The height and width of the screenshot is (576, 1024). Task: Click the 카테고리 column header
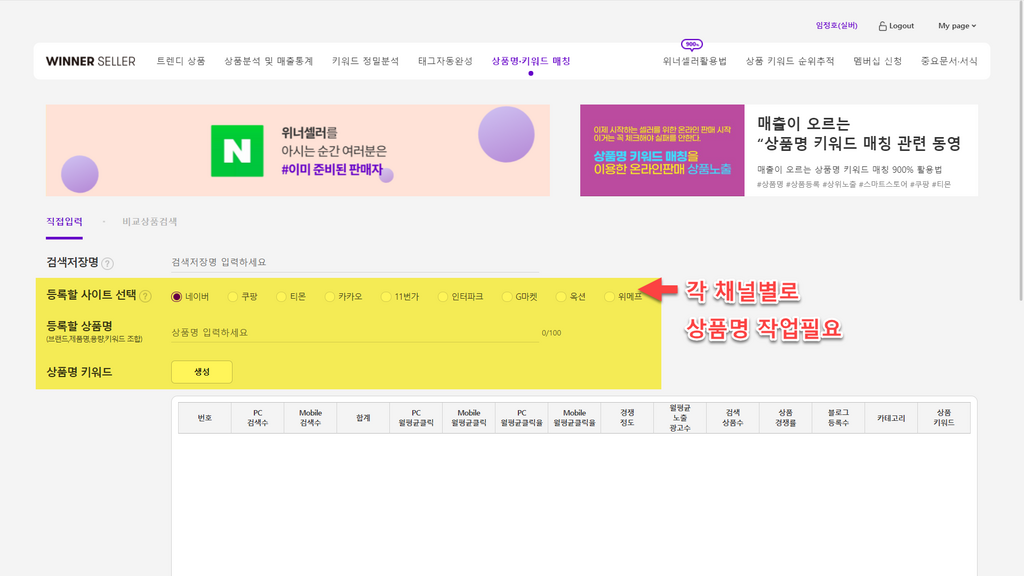(x=891, y=418)
